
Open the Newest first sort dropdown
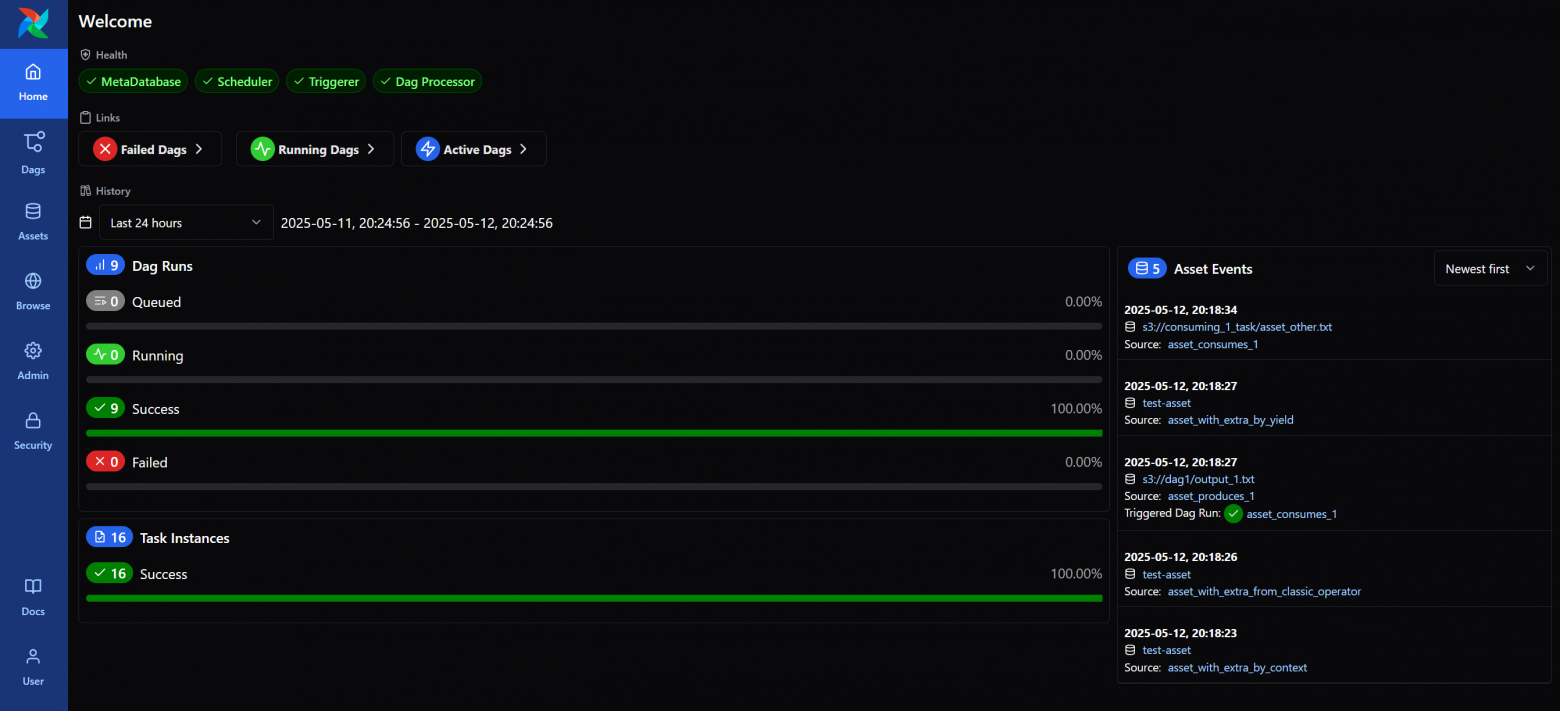(1490, 268)
